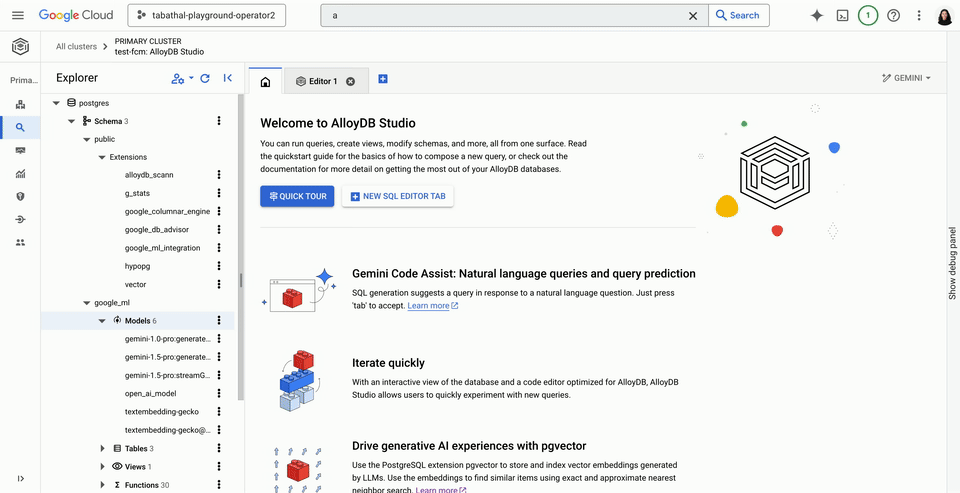Click the NEW SQL EDITOR TAB button
This screenshot has width=960, height=493.
tap(397, 197)
